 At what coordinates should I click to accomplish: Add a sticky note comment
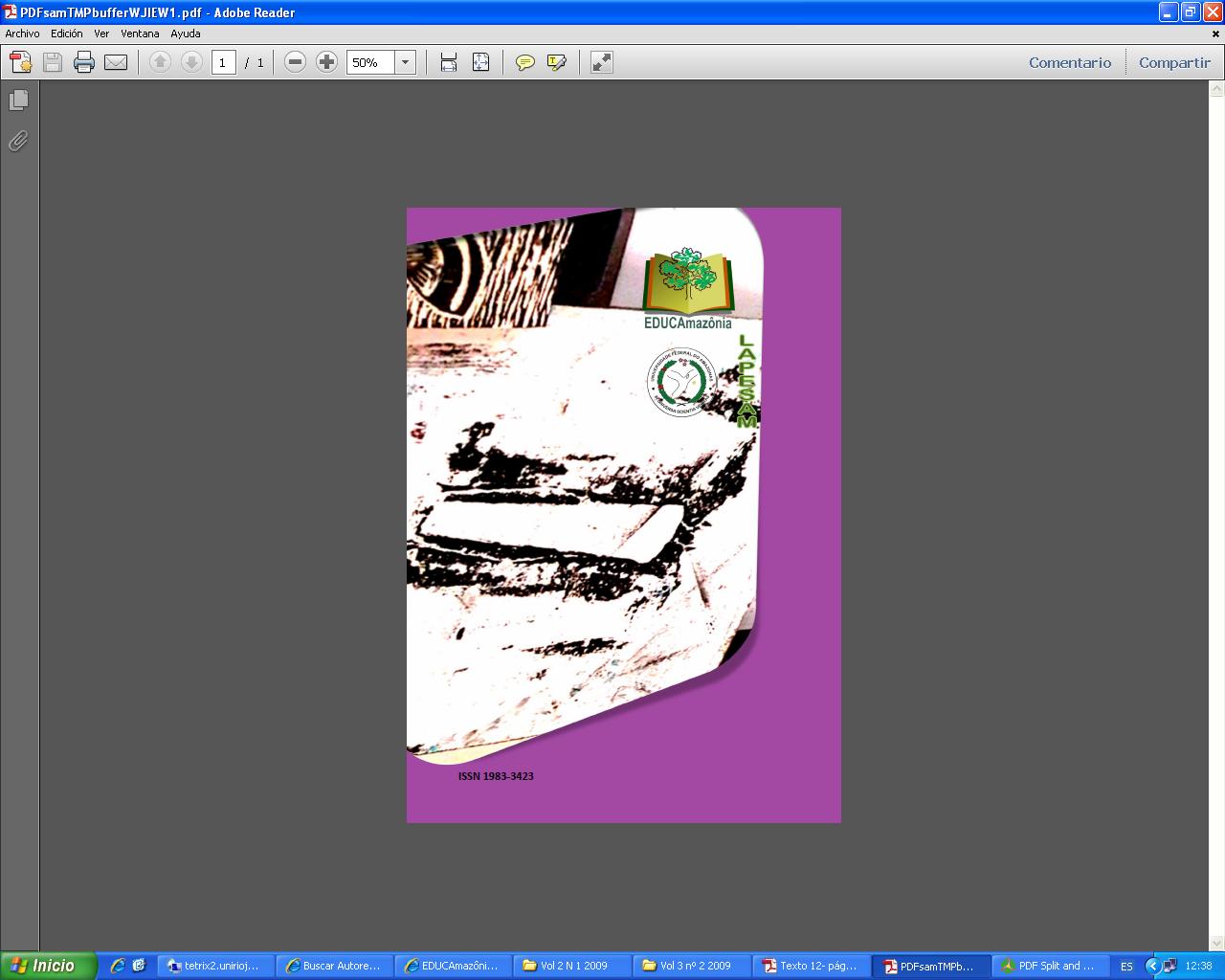point(524,63)
